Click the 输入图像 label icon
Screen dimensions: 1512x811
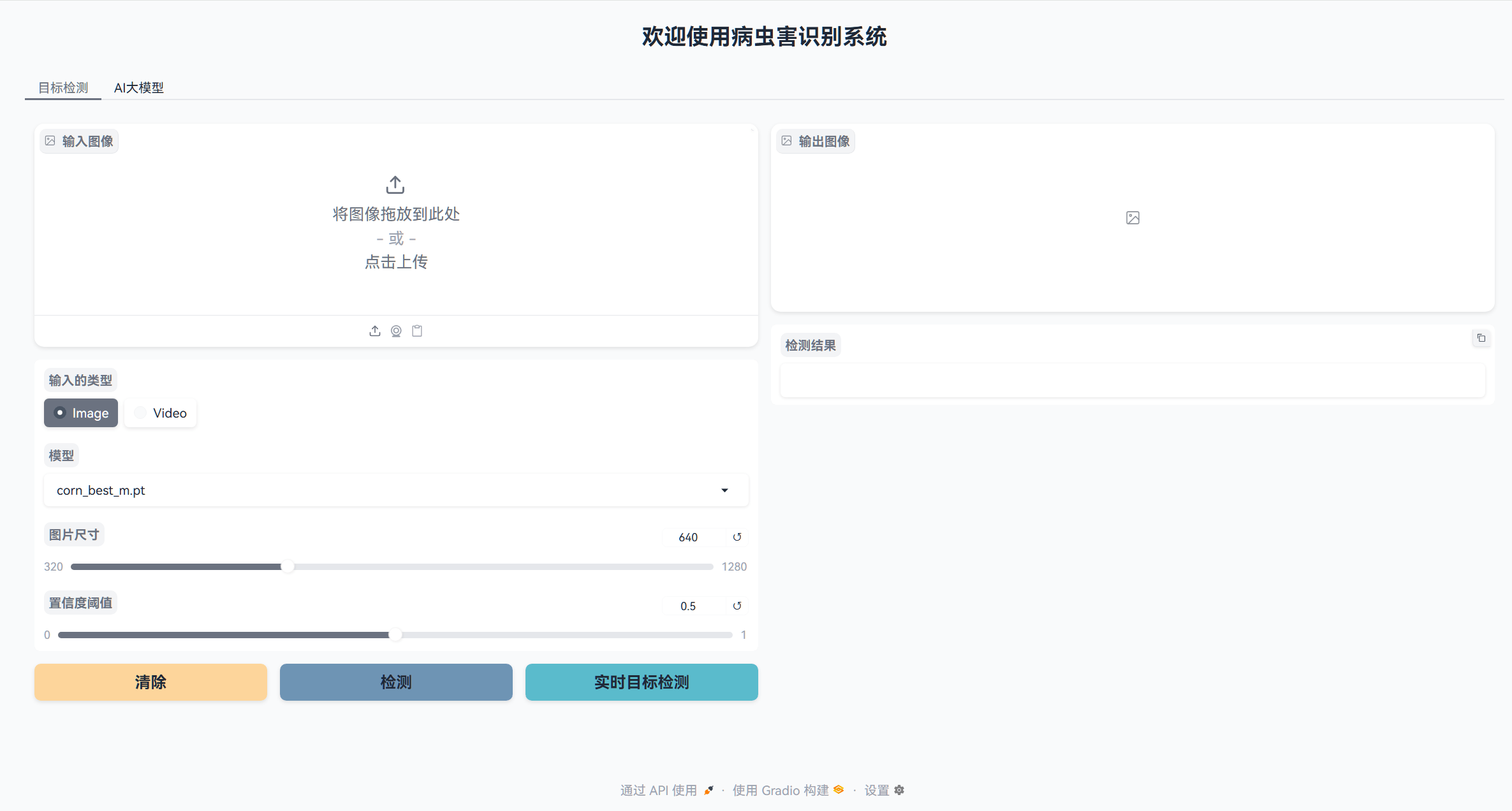pos(50,141)
